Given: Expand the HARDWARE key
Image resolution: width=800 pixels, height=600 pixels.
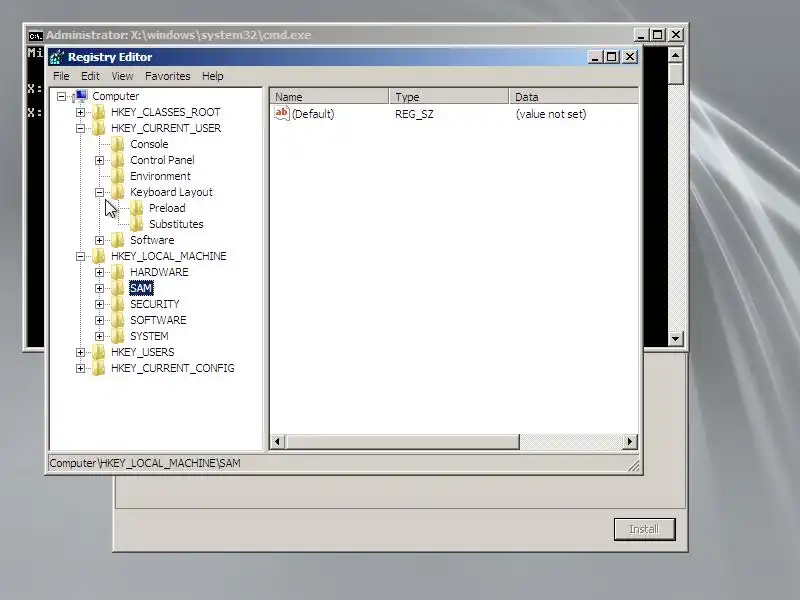Looking at the screenshot, I should [x=99, y=272].
